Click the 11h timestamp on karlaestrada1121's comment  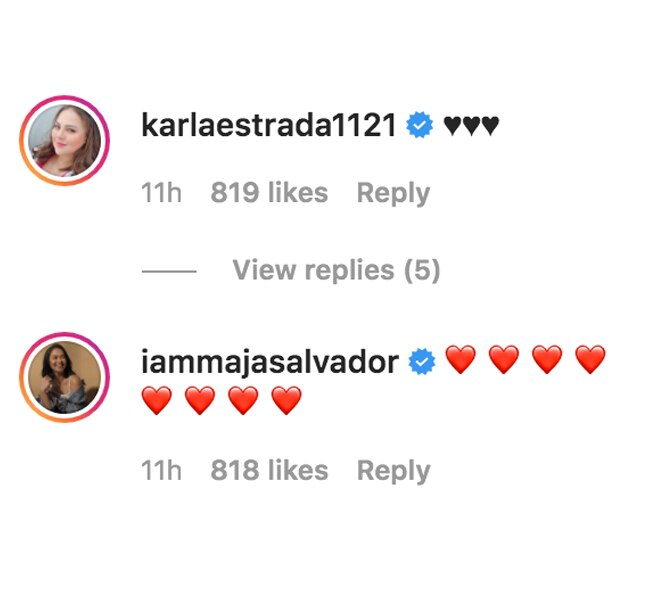tap(161, 192)
